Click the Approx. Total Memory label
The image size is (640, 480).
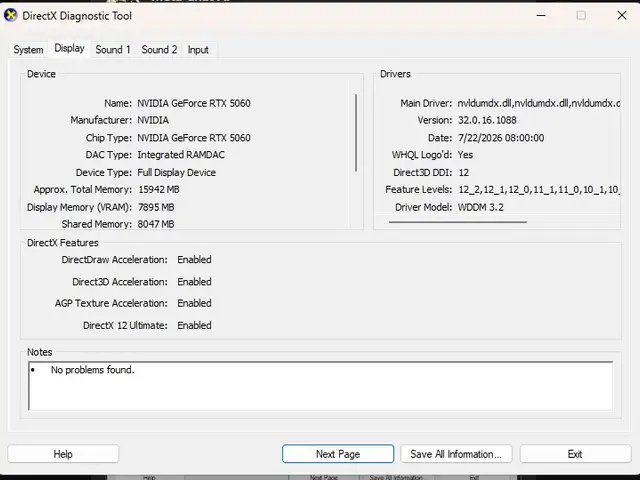83,189
